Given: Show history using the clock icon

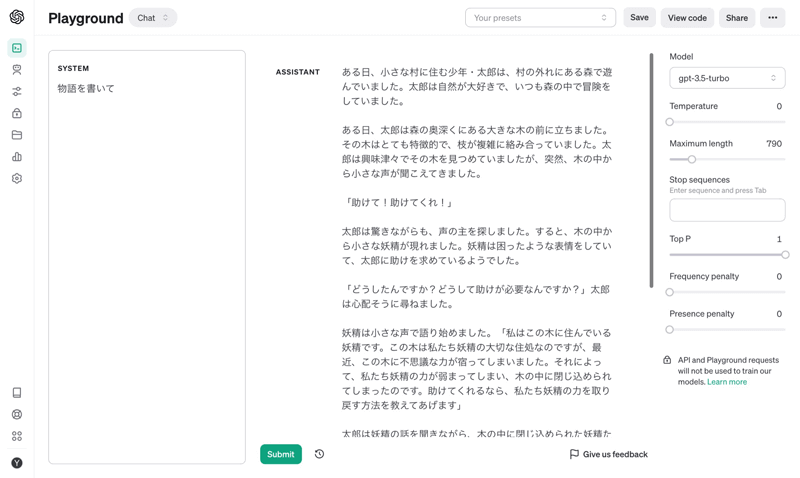Looking at the screenshot, I should tap(319, 454).
